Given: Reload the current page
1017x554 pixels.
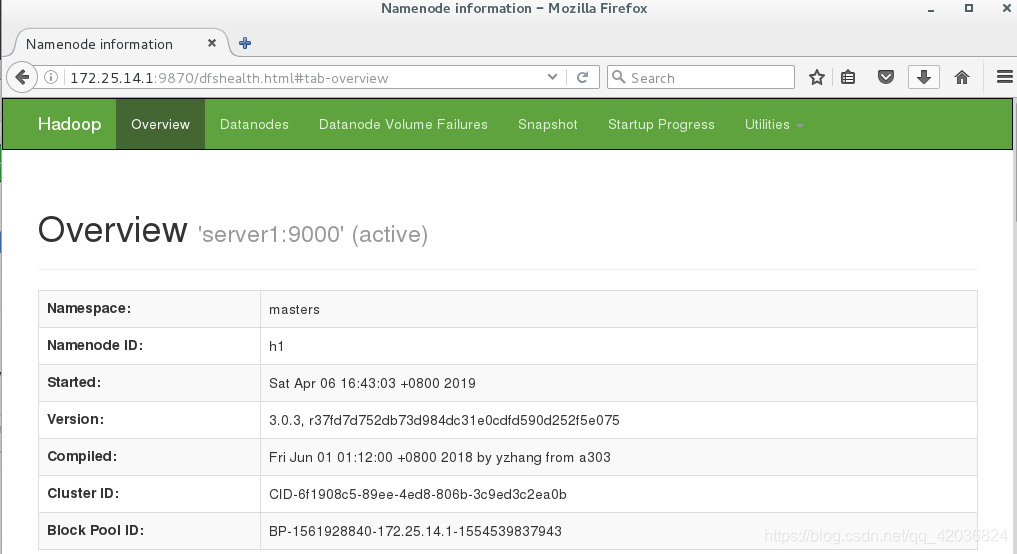Looking at the screenshot, I should click(582, 78).
